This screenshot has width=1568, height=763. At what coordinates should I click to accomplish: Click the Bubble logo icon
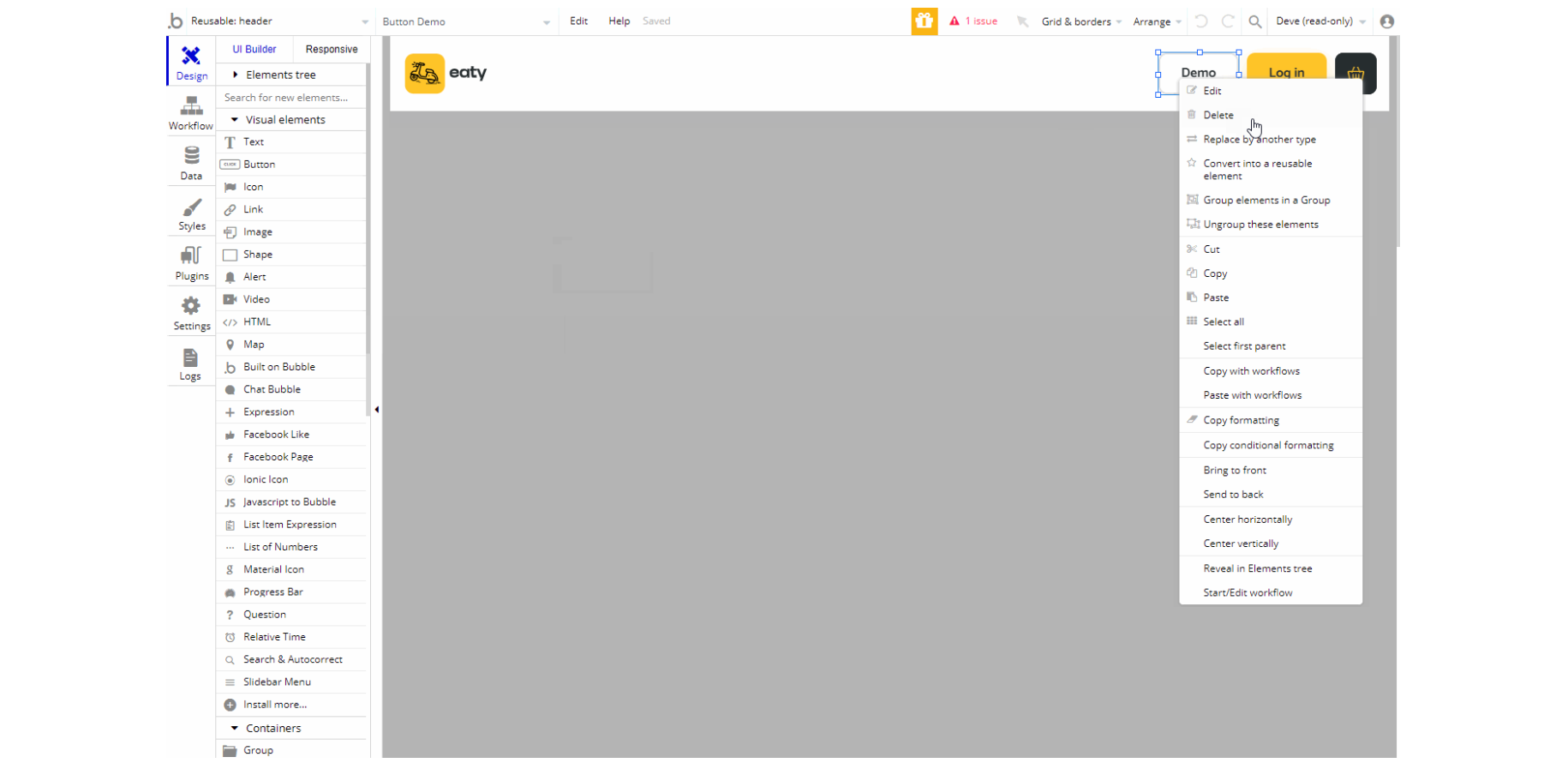[176, 21]
